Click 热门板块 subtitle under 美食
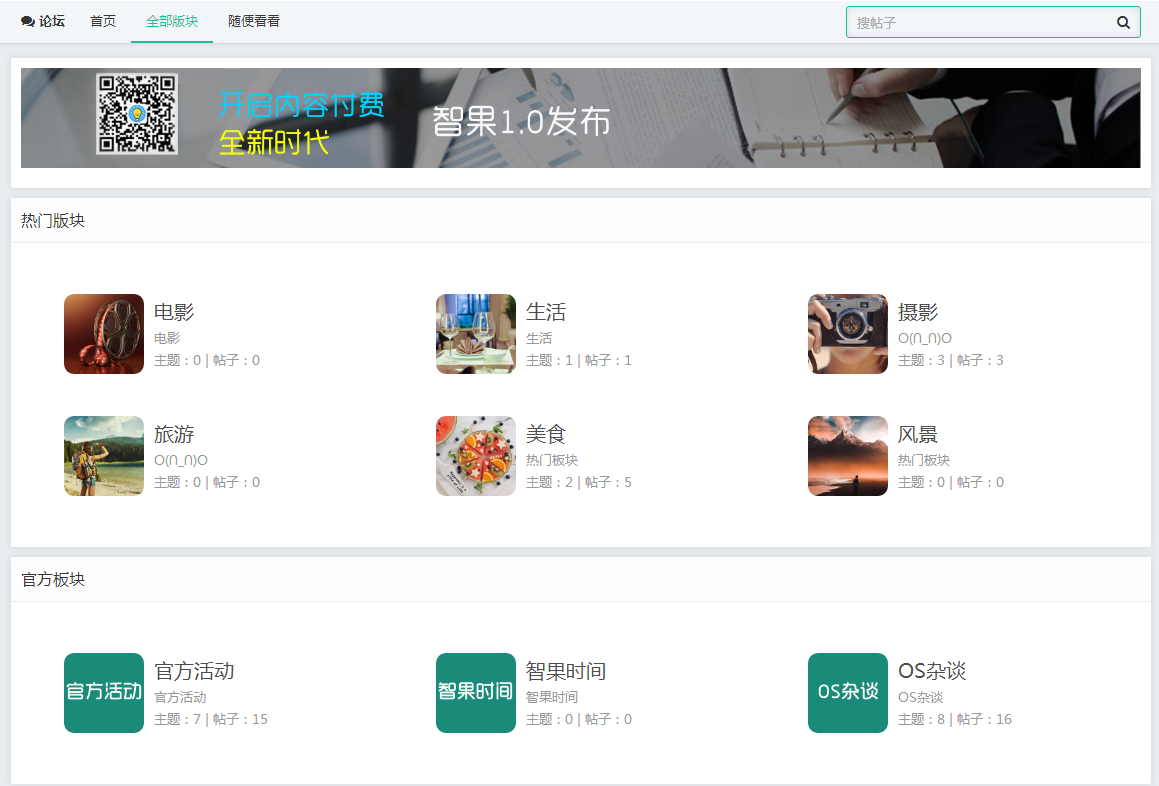Viewport: 1159px width, 786px height. click(551, 460)
